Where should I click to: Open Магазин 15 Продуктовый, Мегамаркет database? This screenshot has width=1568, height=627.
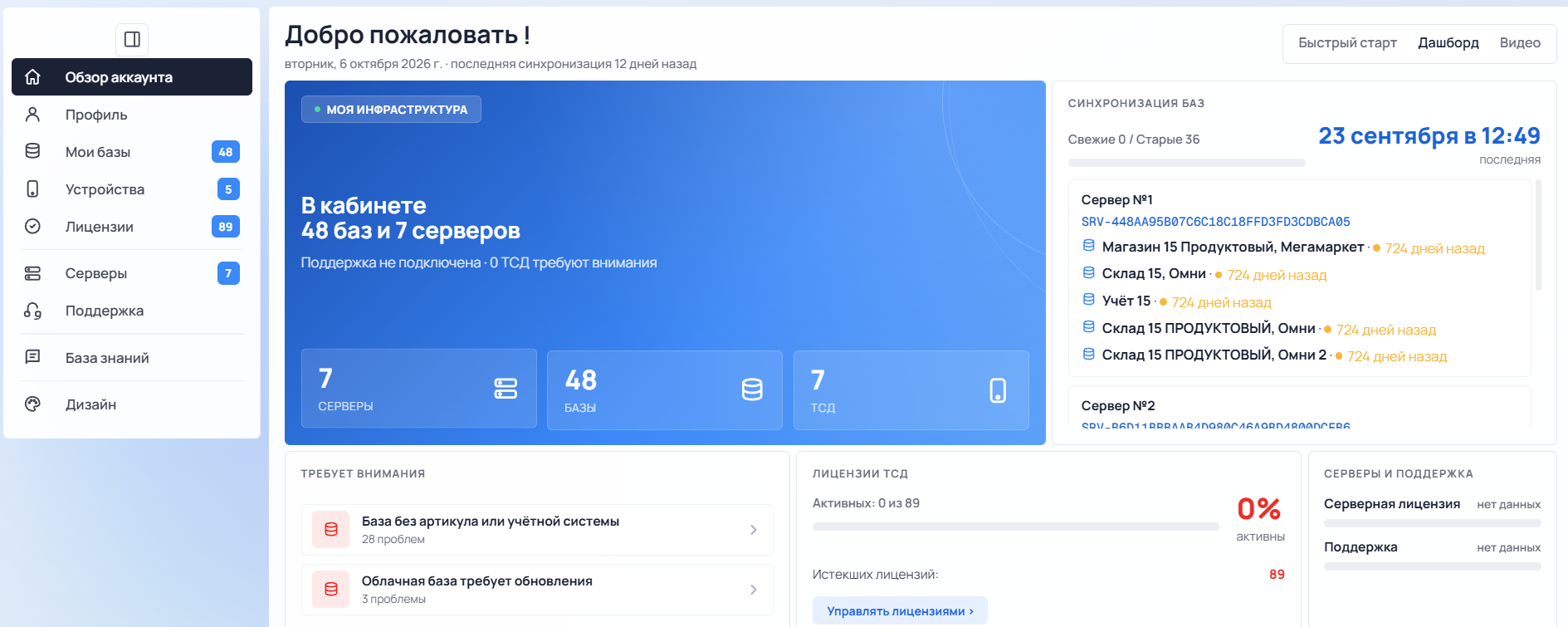1233,247
